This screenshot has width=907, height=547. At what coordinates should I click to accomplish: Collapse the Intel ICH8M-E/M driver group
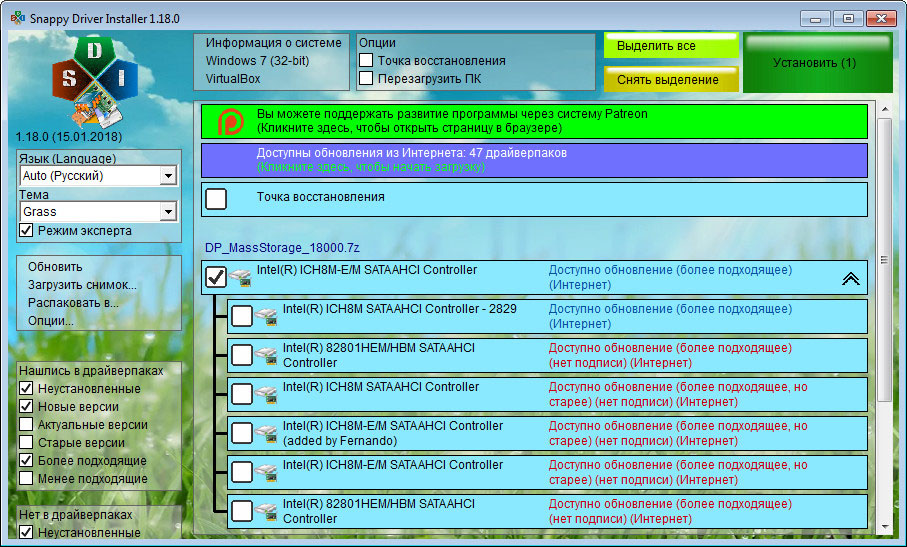850,279
